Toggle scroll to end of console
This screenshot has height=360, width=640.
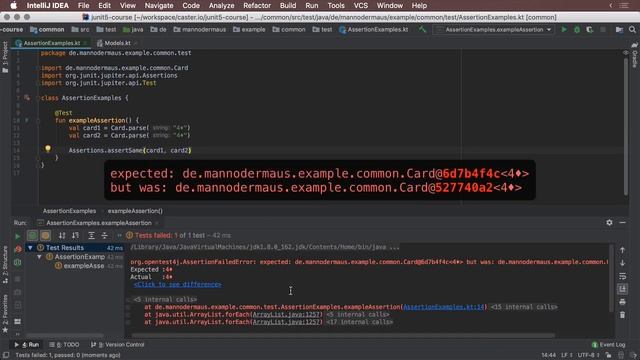pyautogui.click(x=622, y=289)
